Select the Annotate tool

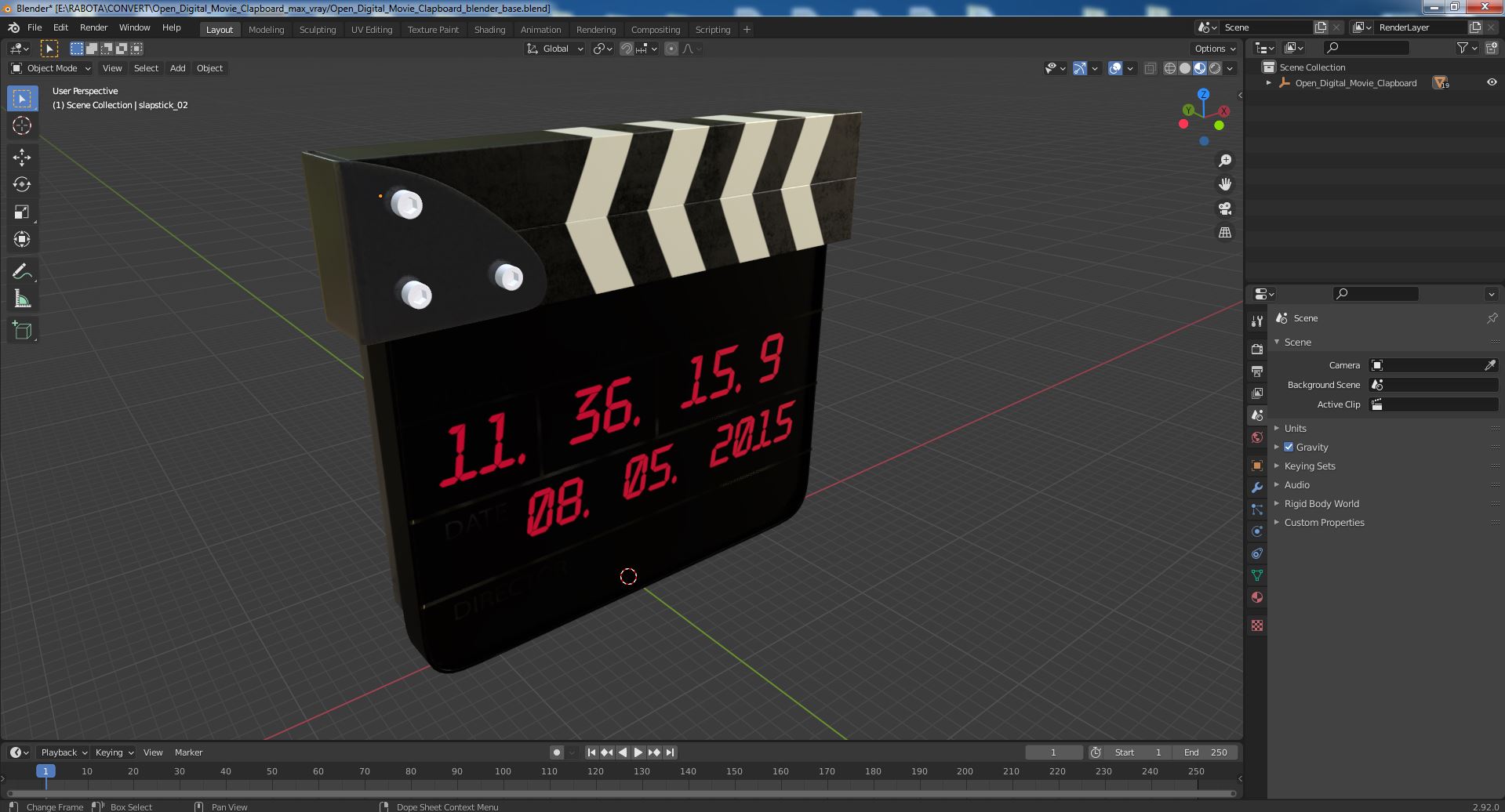click(22, 272)
